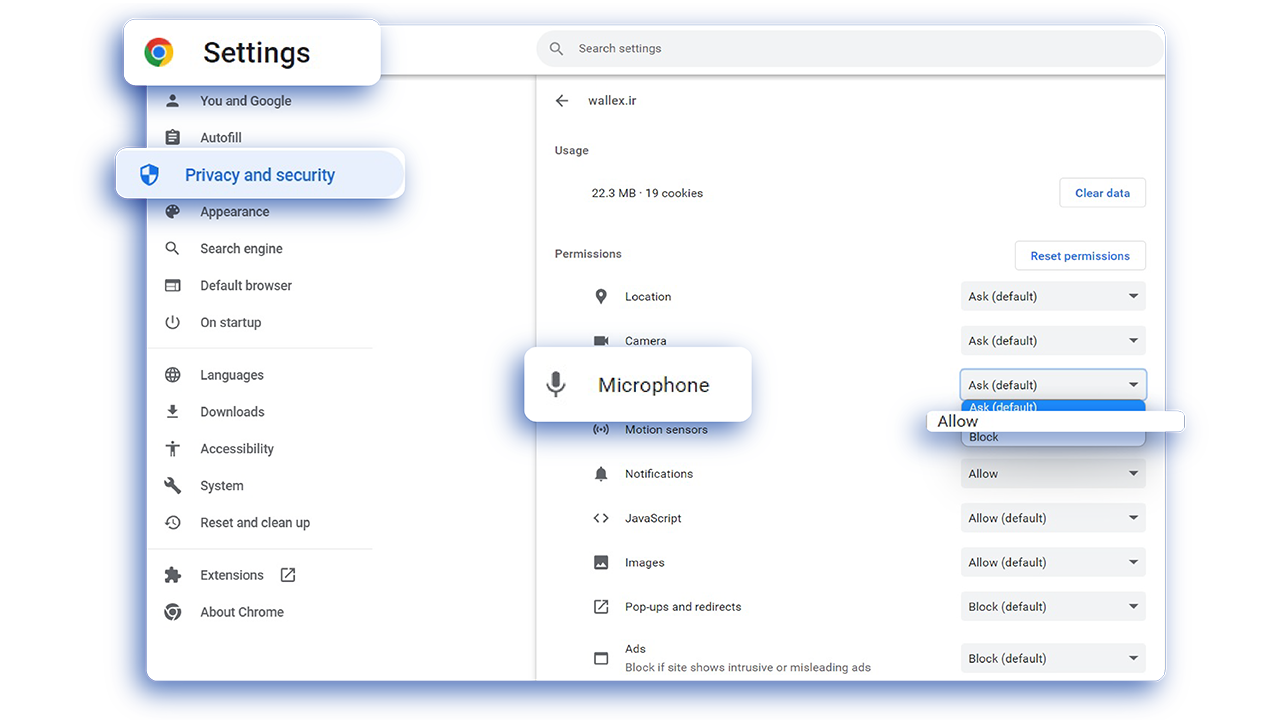
Task: Expand the Notifications Allow dropdown
Action: (x=1053, y=474)
